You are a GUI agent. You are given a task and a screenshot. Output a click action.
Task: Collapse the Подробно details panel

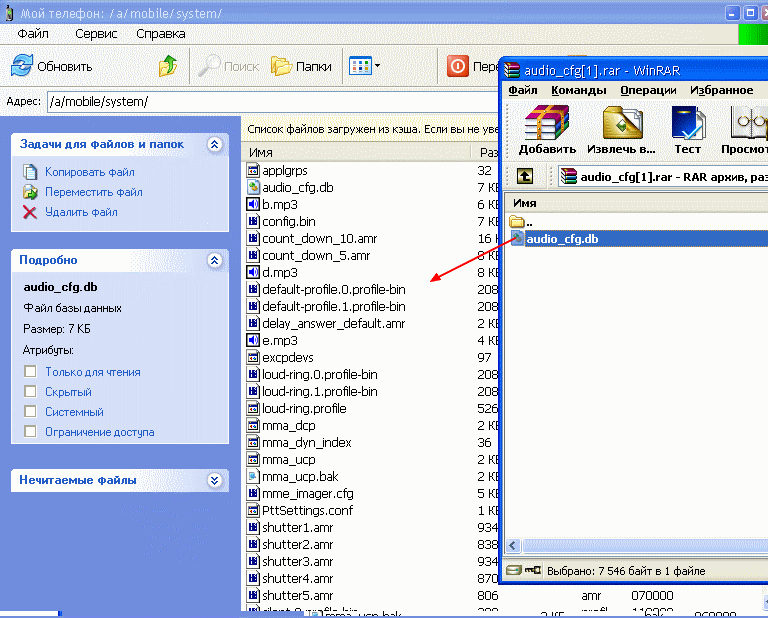point(215,260)
